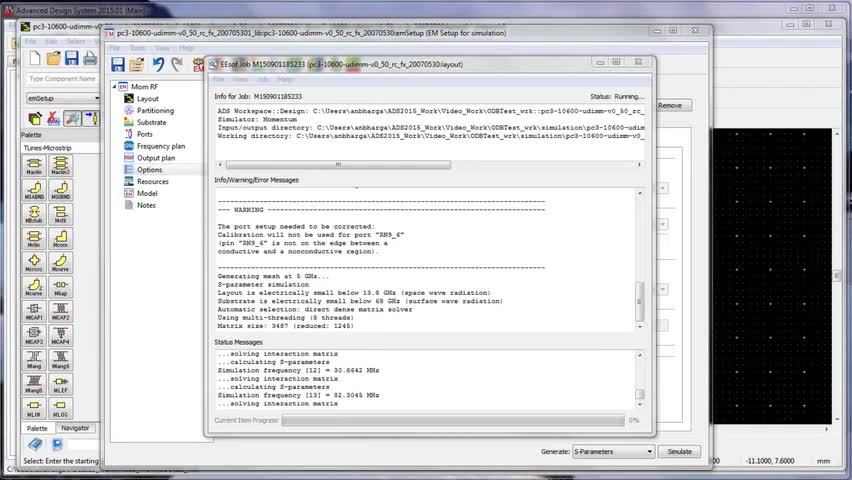Select the MLOC palette component
The width and height of the screenshot is (852, 480).
tap(60, 408)
